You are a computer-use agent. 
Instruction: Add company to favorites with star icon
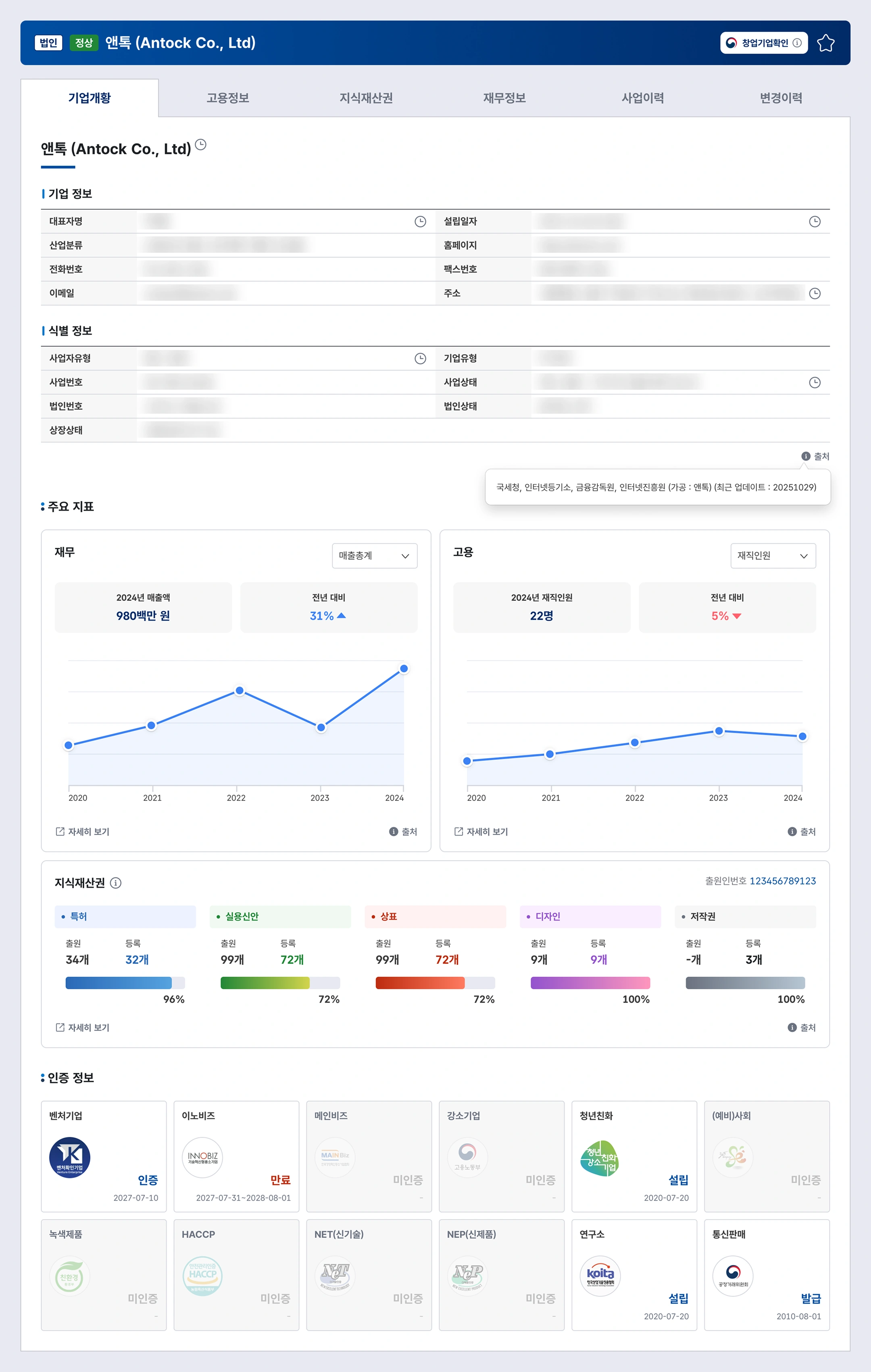click(x=825, y=43)
